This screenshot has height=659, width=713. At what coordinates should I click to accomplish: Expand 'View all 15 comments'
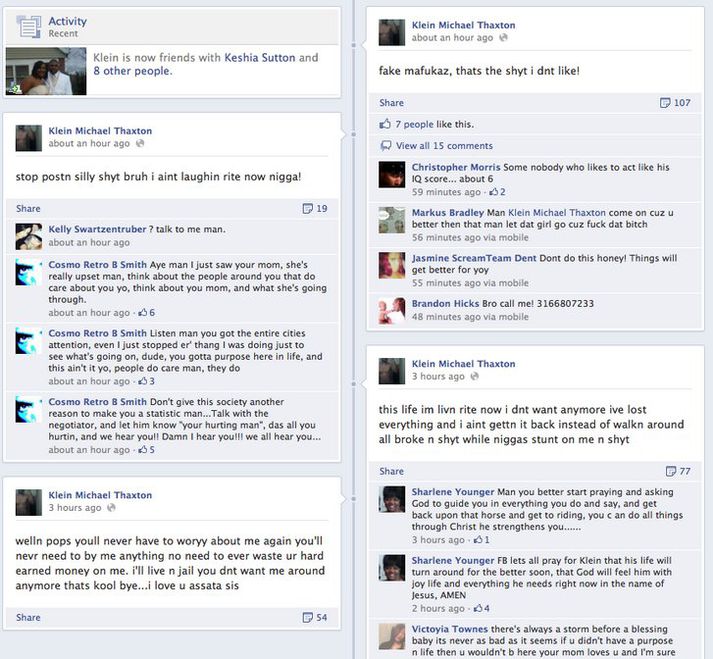click(444, 146)
